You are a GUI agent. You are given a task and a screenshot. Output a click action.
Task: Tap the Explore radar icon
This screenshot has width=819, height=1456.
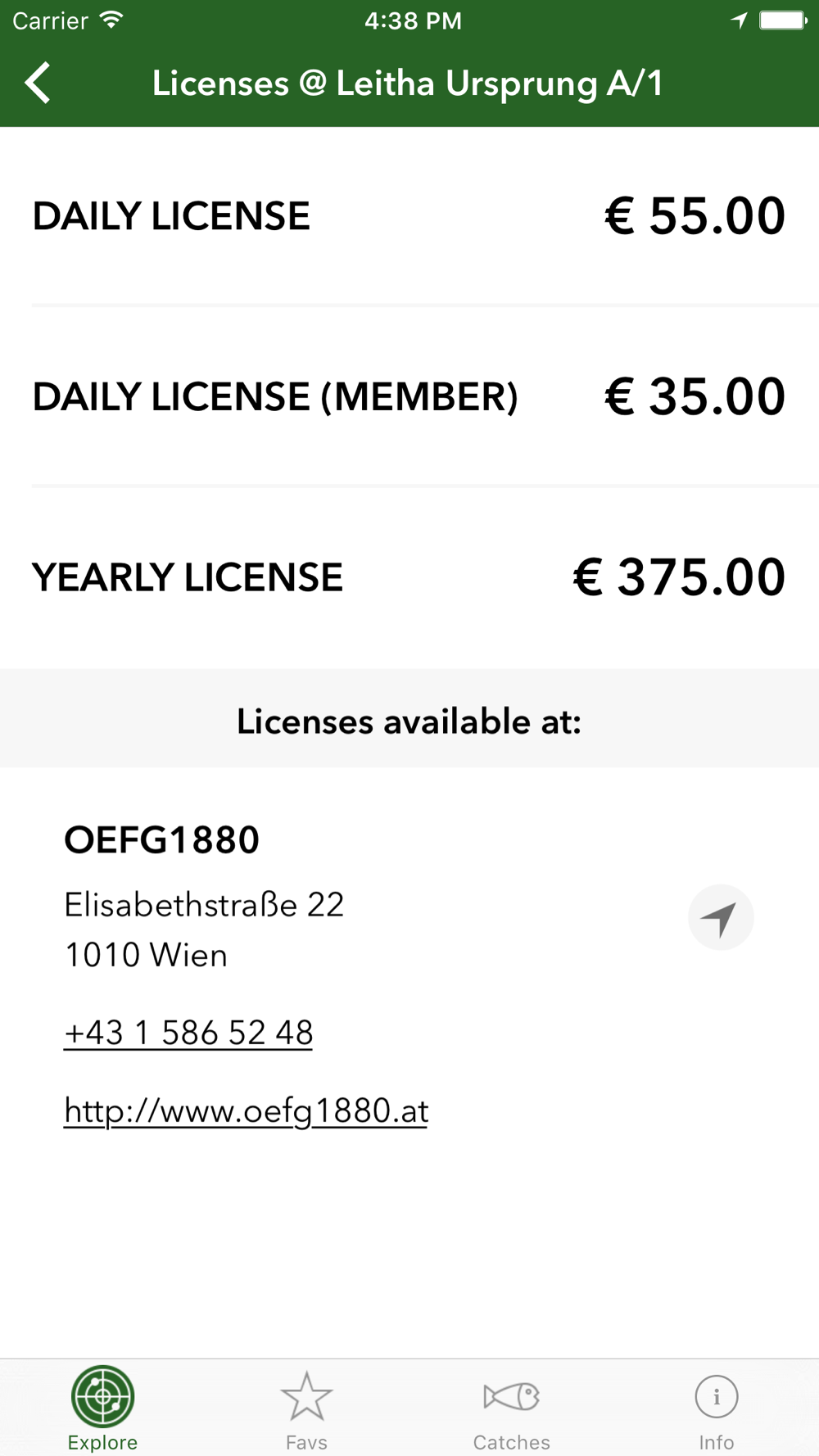coord(102,1396)
